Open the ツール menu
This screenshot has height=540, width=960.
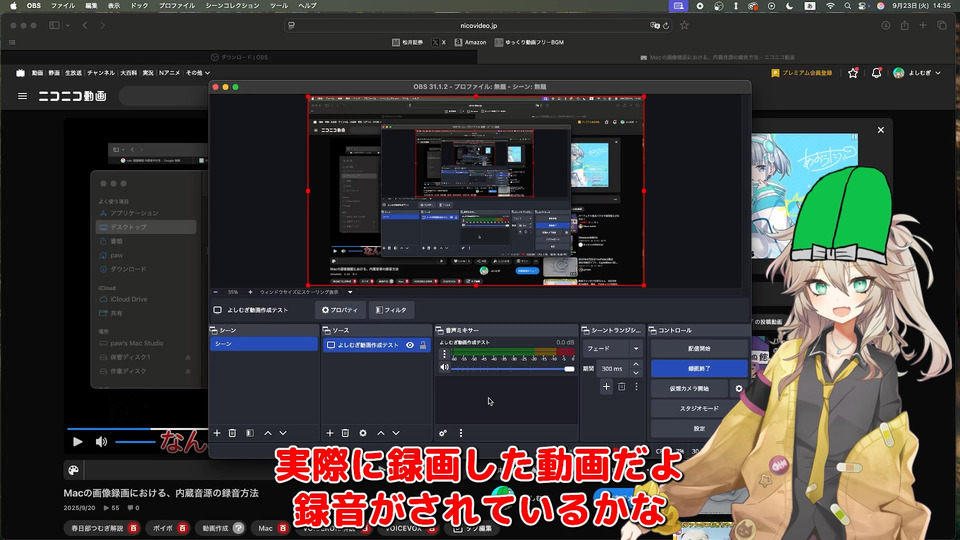tap(279, 6)
